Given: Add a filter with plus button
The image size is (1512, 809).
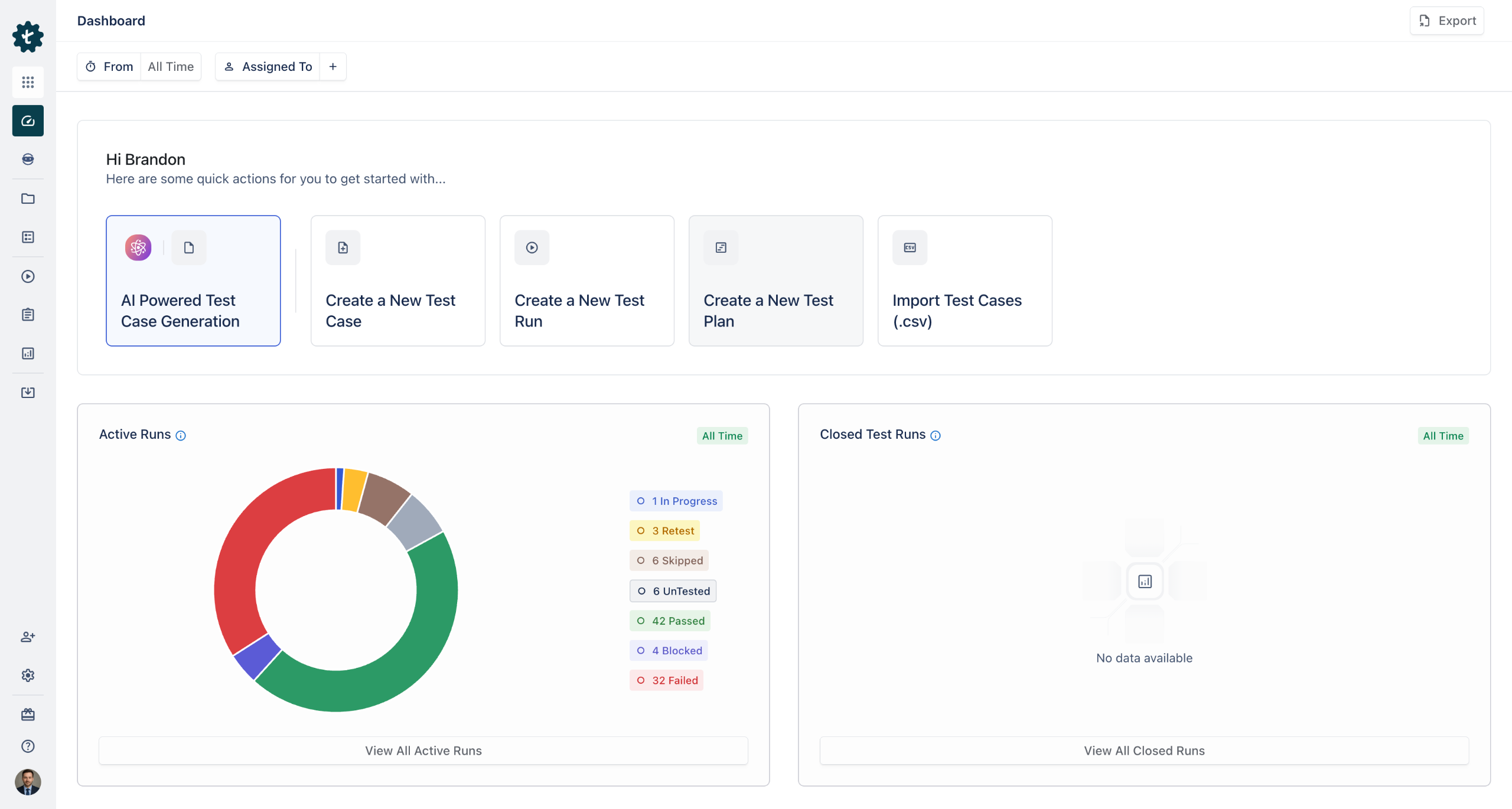Looking at the screenshot, I should (x=333, y=67).
